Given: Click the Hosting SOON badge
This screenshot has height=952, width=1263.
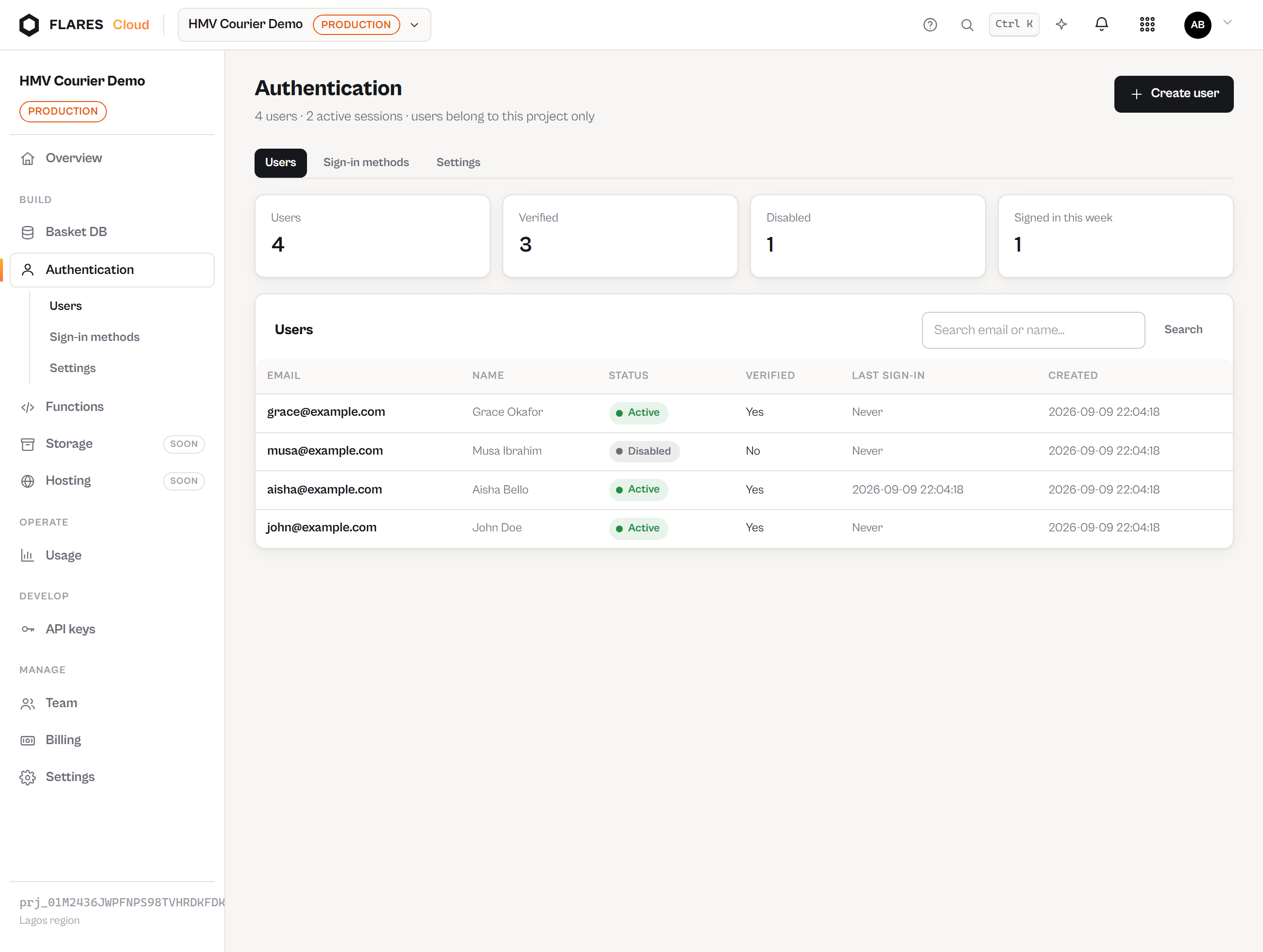Looking at the screenshot, I should click(x=184, y=481).
